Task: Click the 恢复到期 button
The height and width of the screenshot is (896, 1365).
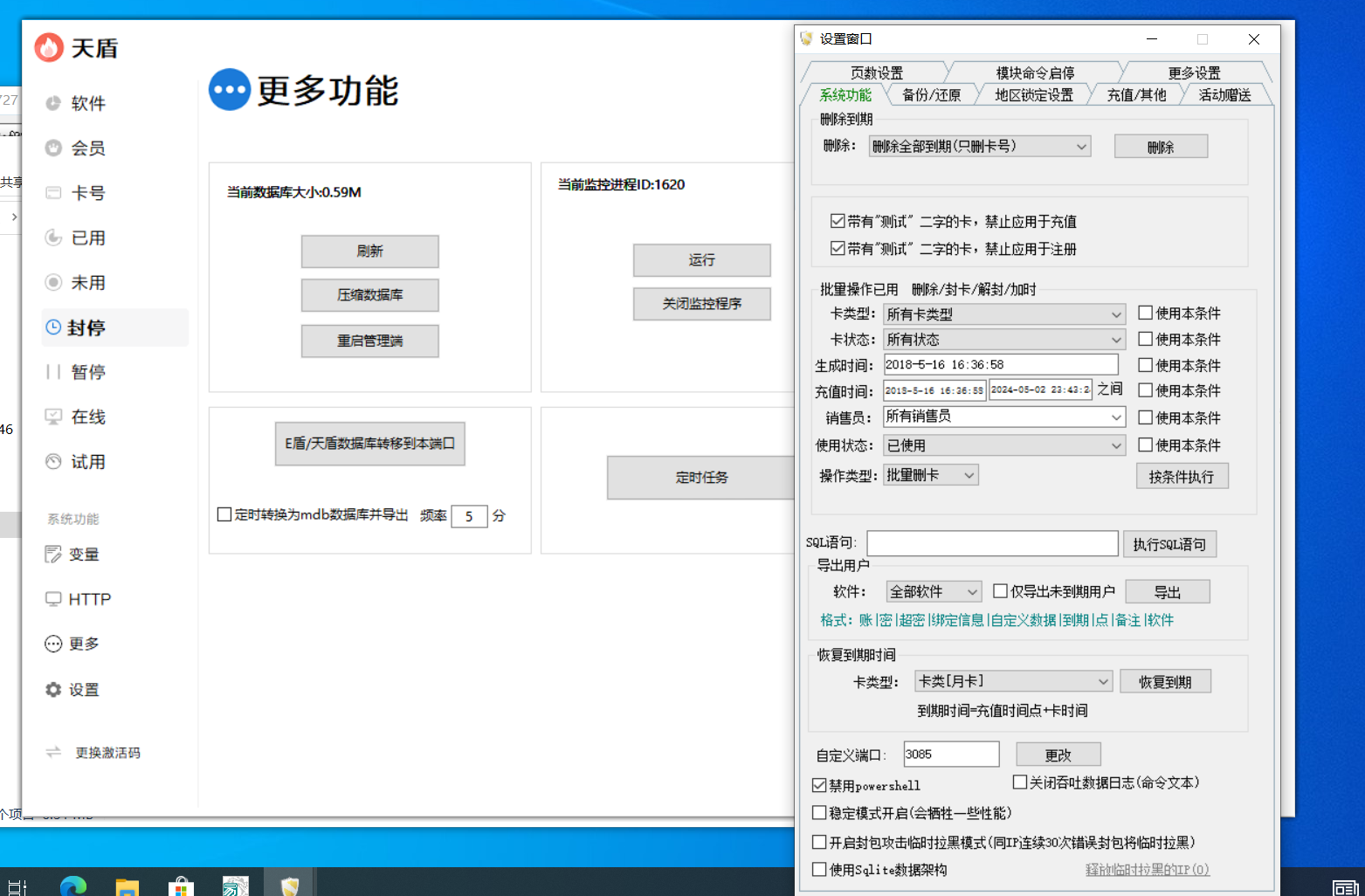Action: coord(1165,682)
